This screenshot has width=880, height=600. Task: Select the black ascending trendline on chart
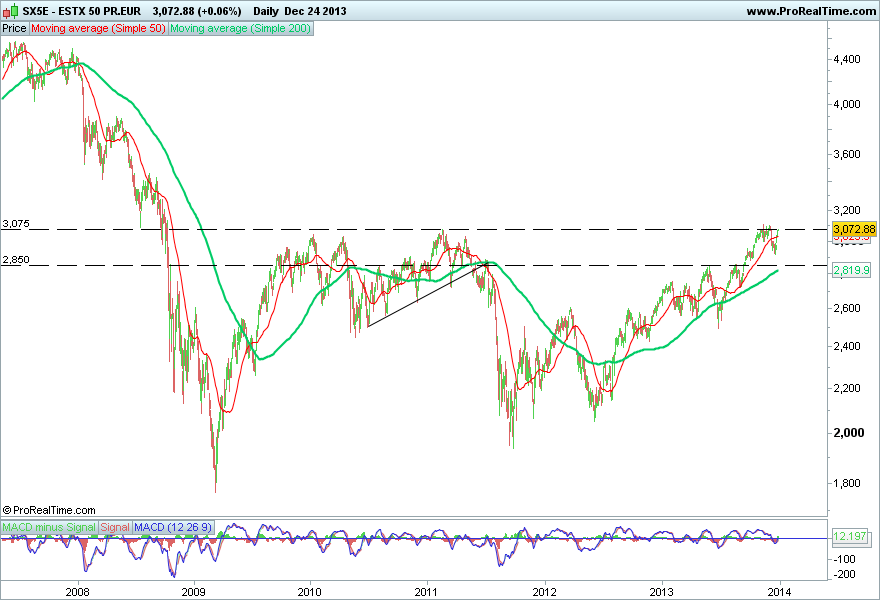[427, 294]
